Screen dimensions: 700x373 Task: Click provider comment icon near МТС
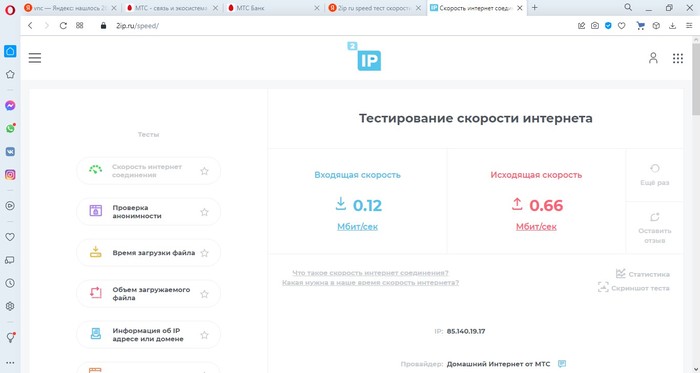pyautogui.click(x=562, y=364)
